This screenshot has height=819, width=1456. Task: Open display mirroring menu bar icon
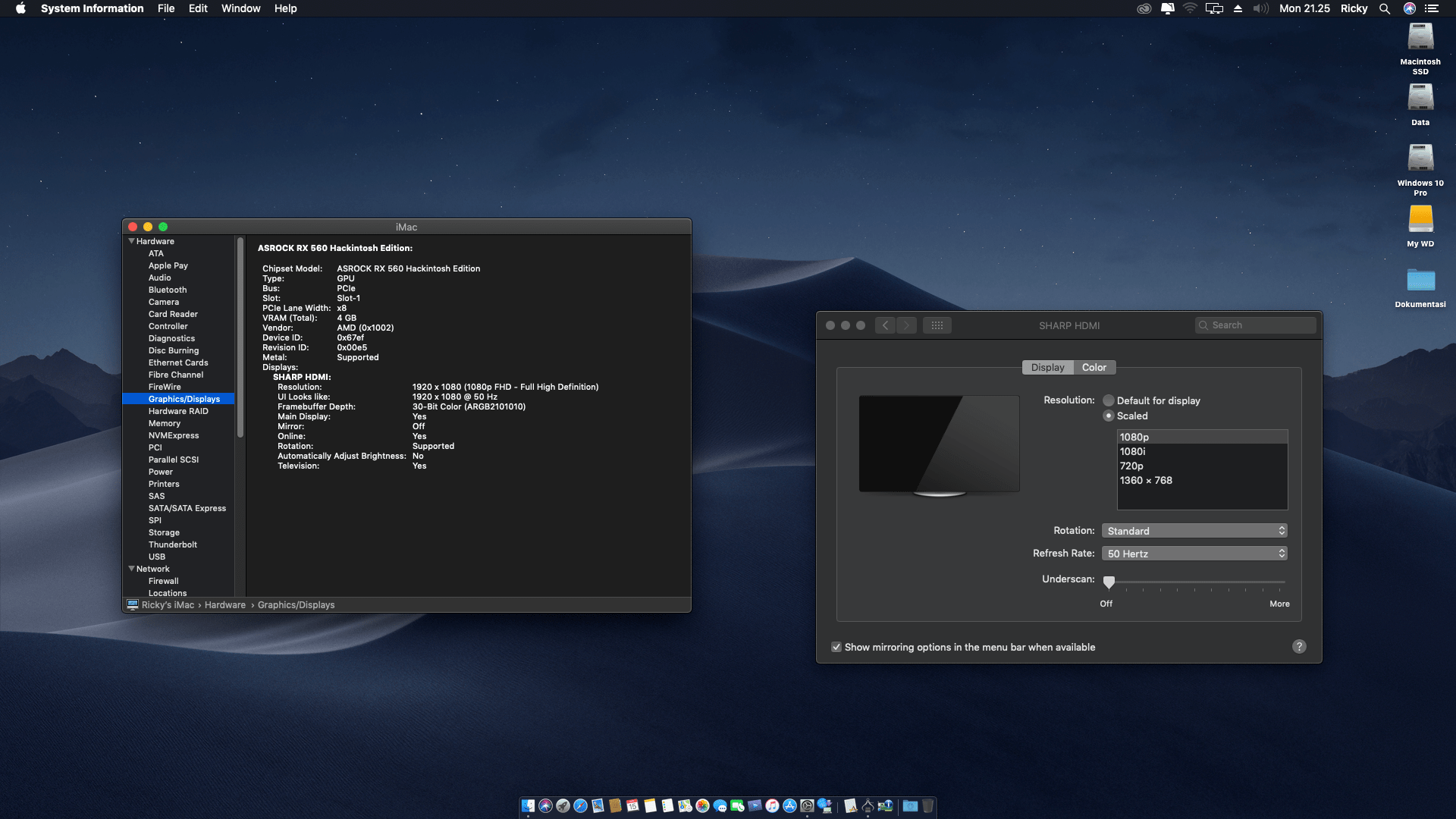coord(1214,8)
